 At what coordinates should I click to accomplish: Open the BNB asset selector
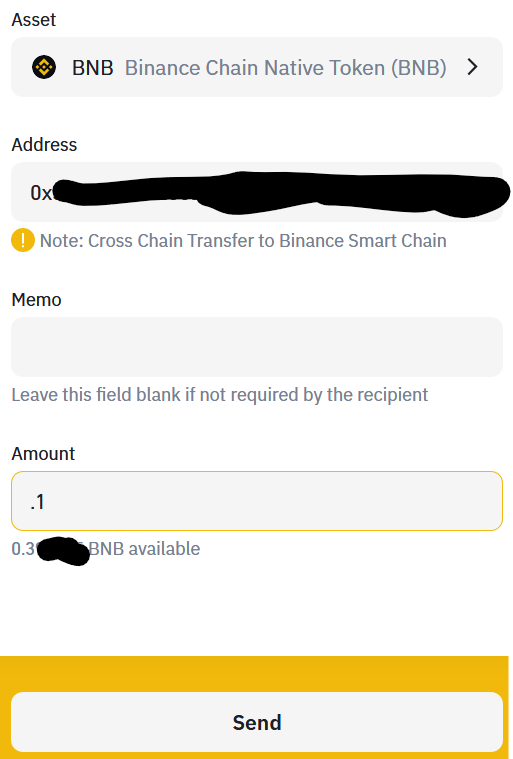click(256, 67)
